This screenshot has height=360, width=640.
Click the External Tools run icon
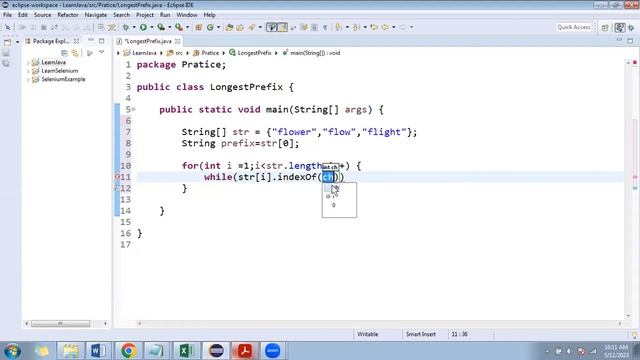pyautogui.click(x=179, y=27)
